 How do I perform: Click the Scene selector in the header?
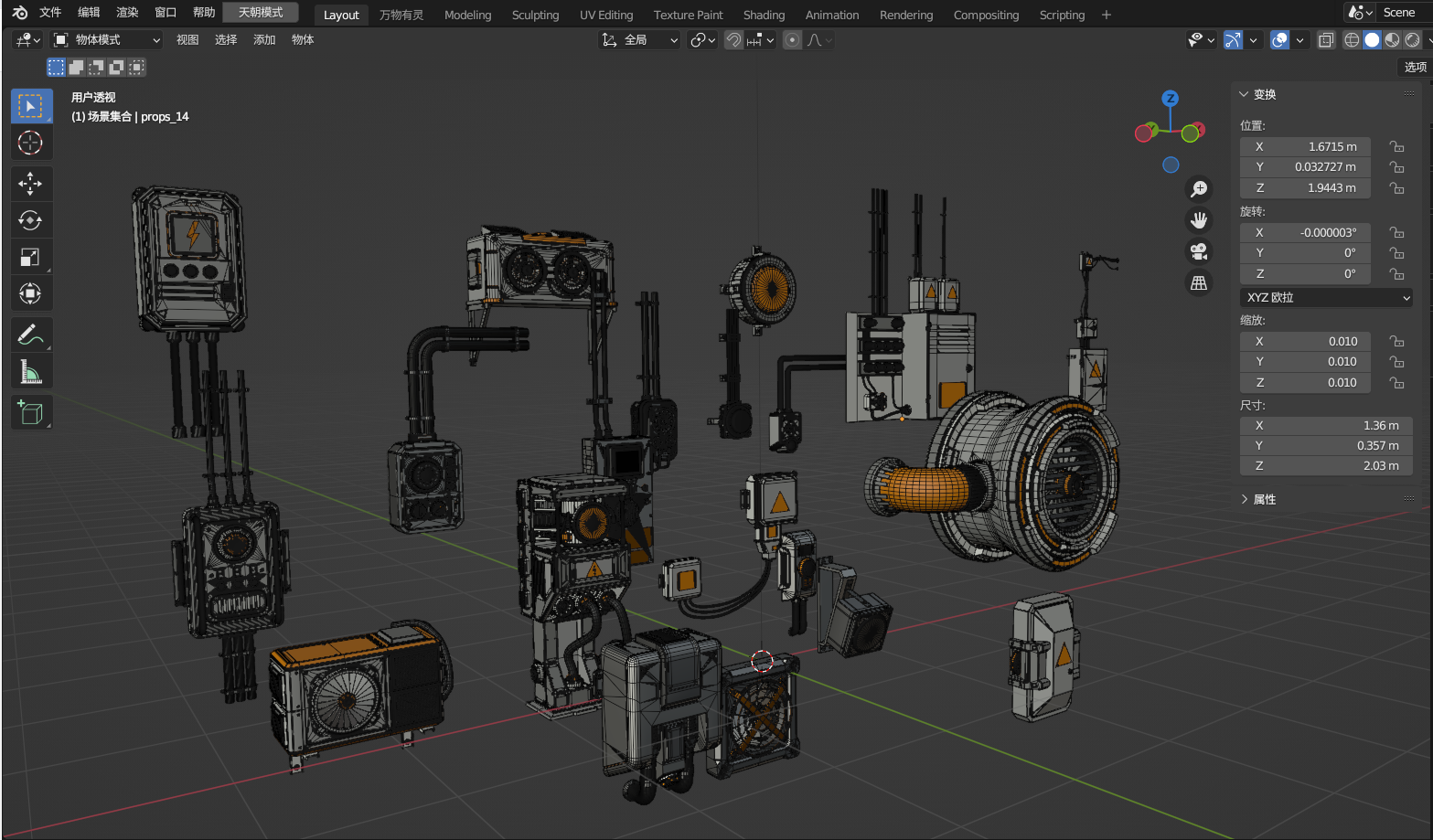coord(1399,12)
